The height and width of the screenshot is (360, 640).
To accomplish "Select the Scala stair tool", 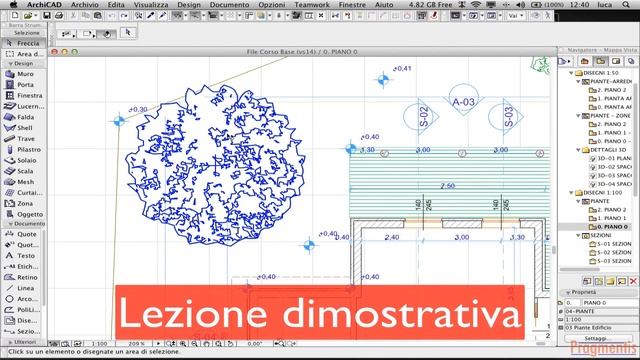I will (x=24, y=171).
